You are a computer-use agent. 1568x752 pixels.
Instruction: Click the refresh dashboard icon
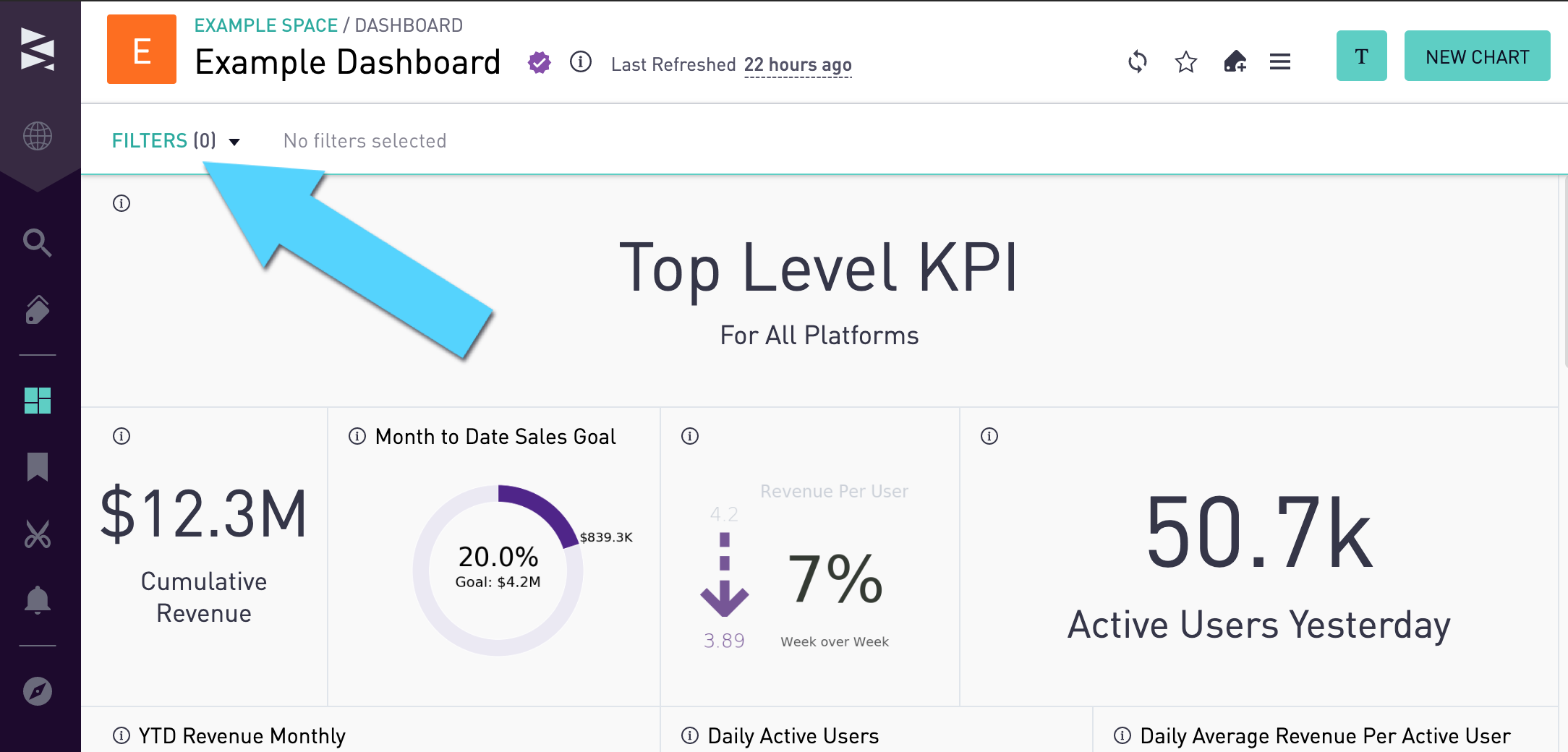[x=1138, y=61]
